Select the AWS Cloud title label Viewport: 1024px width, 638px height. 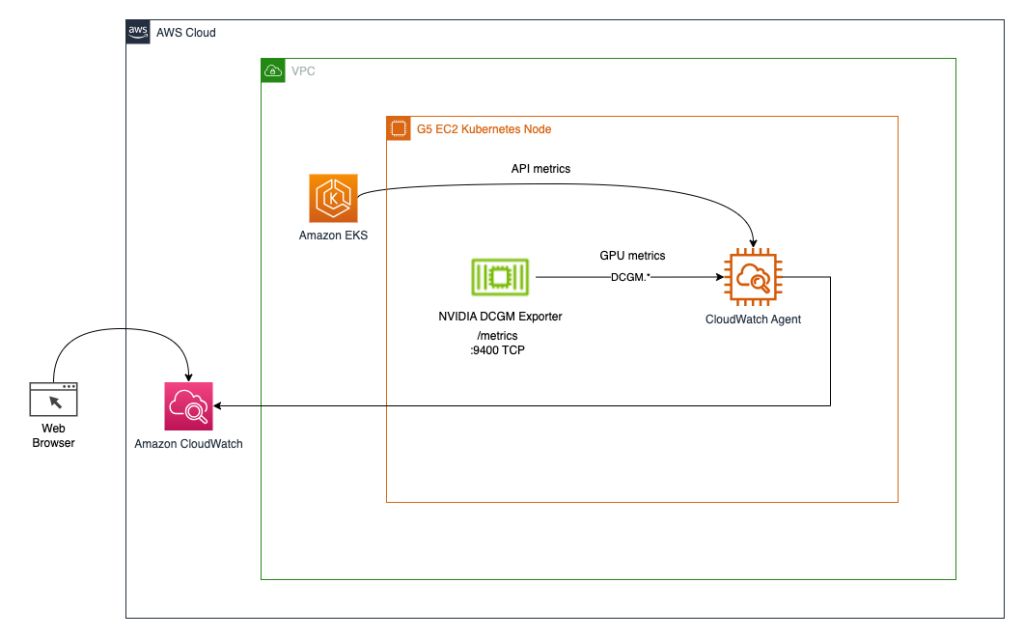point(184,32)
